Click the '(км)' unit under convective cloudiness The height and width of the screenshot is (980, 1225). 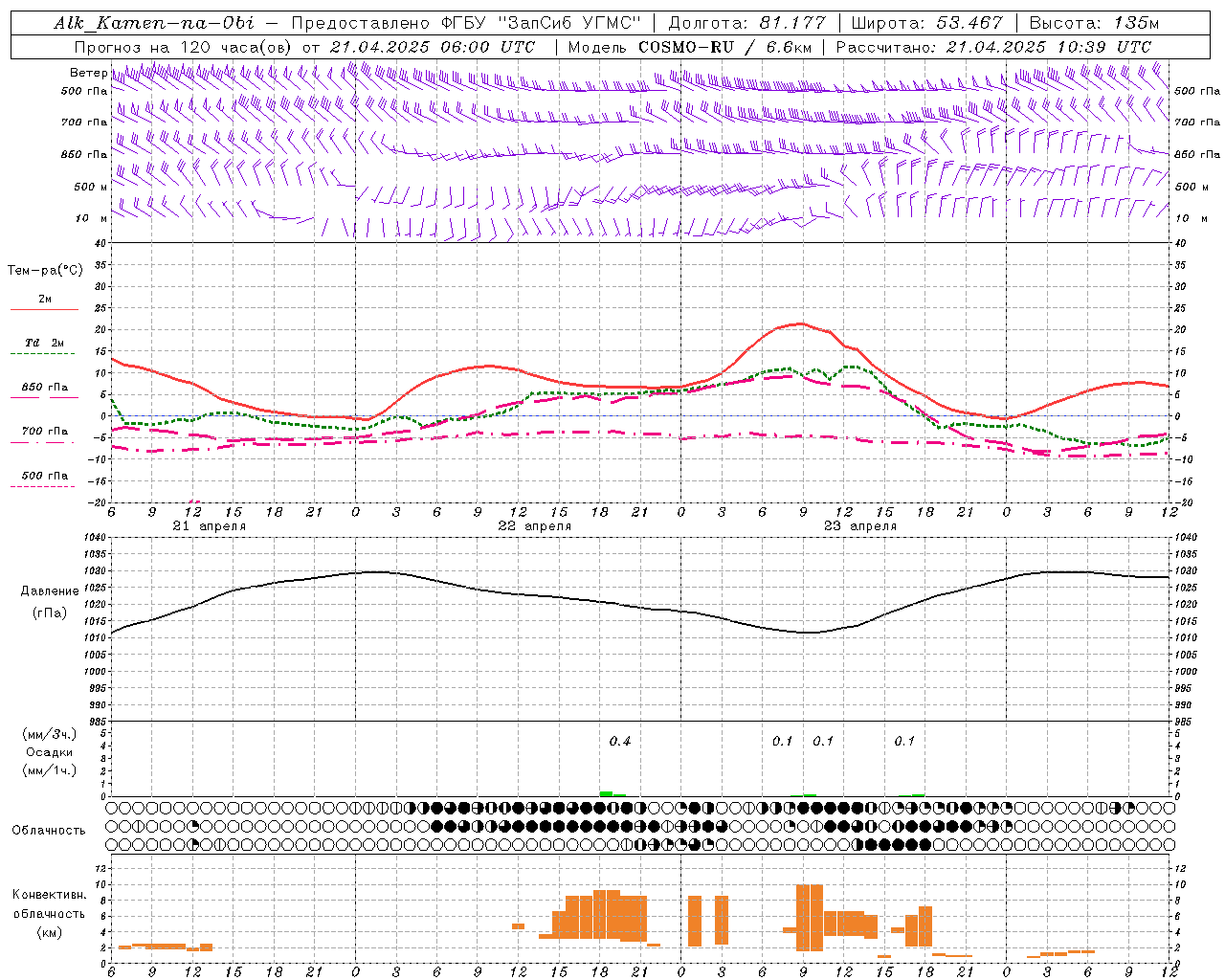click(49, 932)
